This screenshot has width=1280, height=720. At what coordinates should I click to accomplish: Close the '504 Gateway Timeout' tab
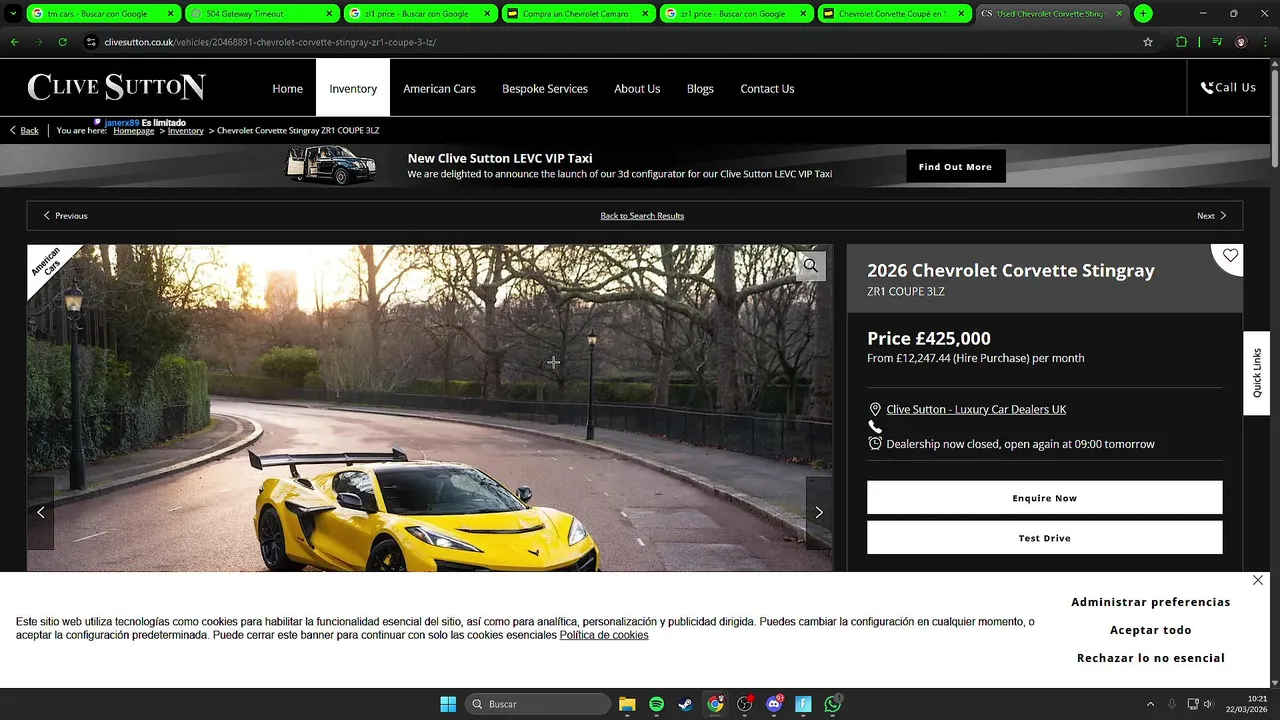[328, 14]
